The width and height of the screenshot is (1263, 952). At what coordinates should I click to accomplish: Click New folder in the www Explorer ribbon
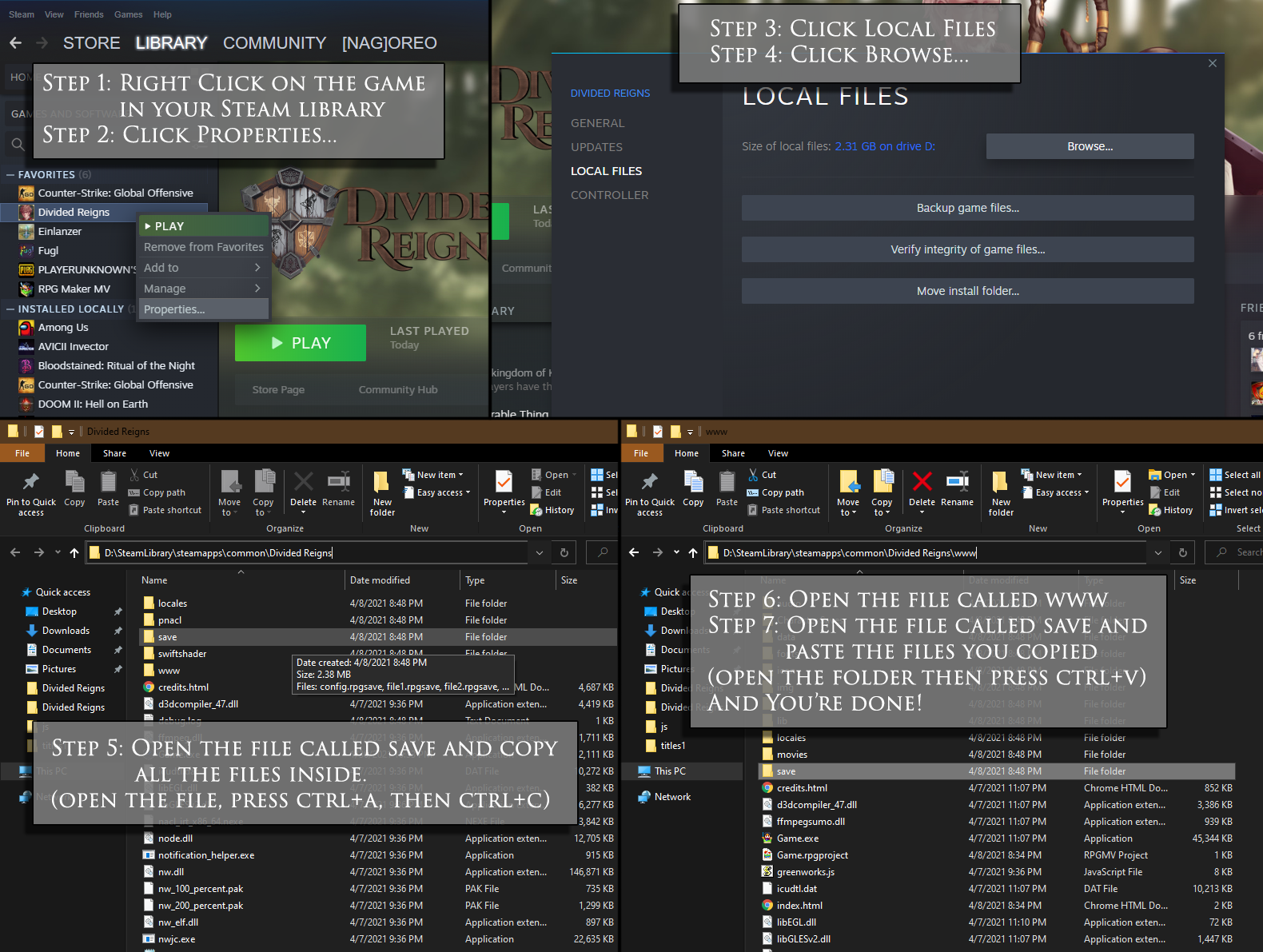point(1001,493)
